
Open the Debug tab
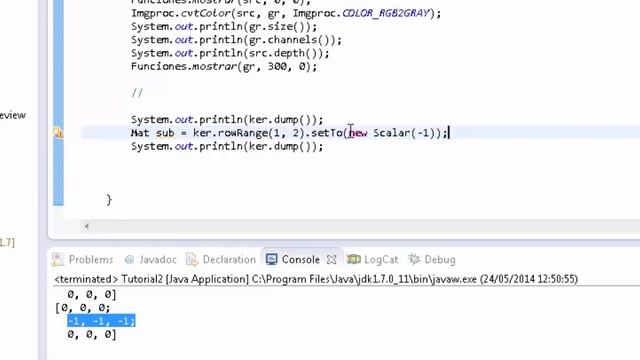[x=432, y=260]
